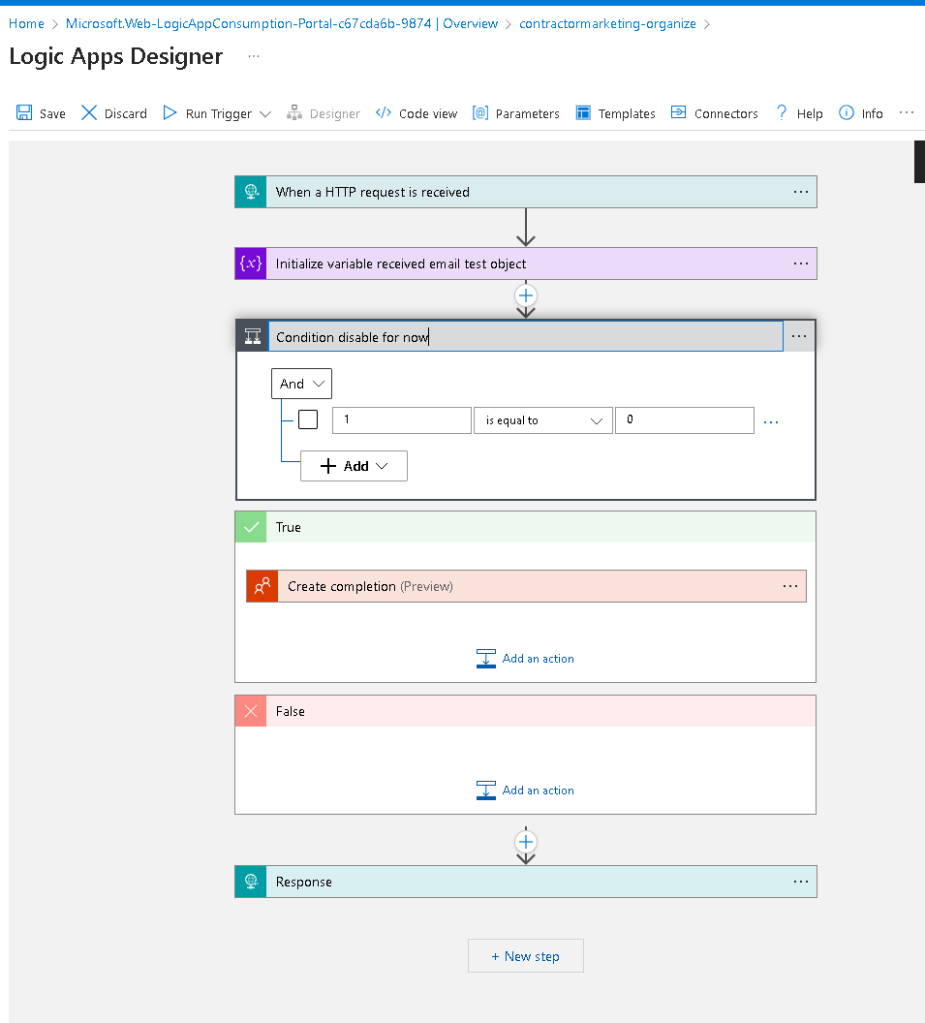
Task: Open Run Trigger dropdown arrow
Action: (x=265, y=114)
